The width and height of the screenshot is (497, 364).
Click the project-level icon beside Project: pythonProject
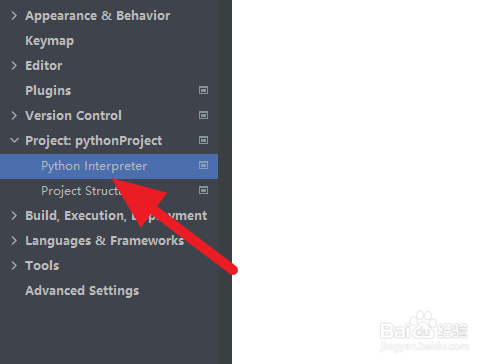click(203, 140)
